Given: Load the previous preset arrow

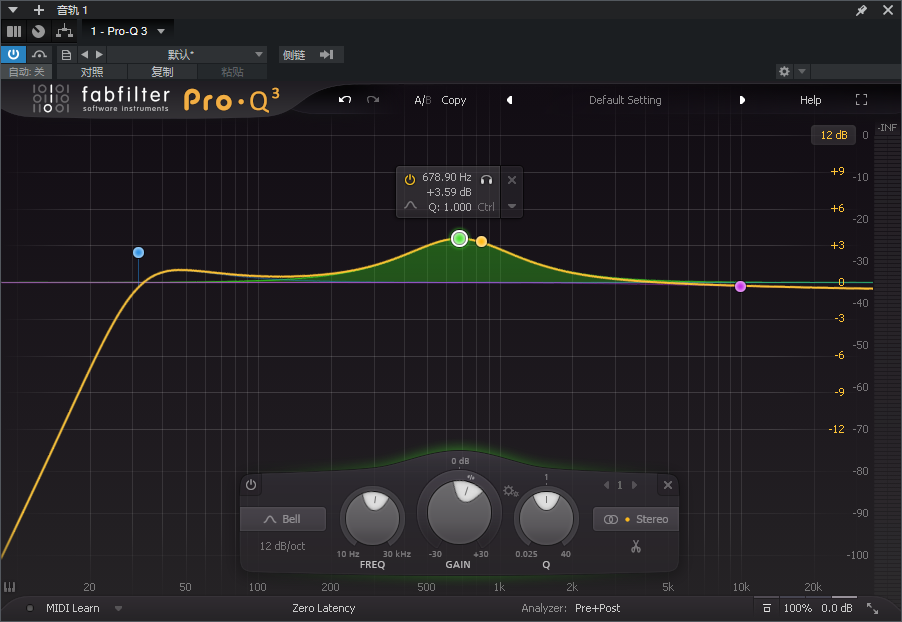Looking at the screenshot, I should pos(509,100).
